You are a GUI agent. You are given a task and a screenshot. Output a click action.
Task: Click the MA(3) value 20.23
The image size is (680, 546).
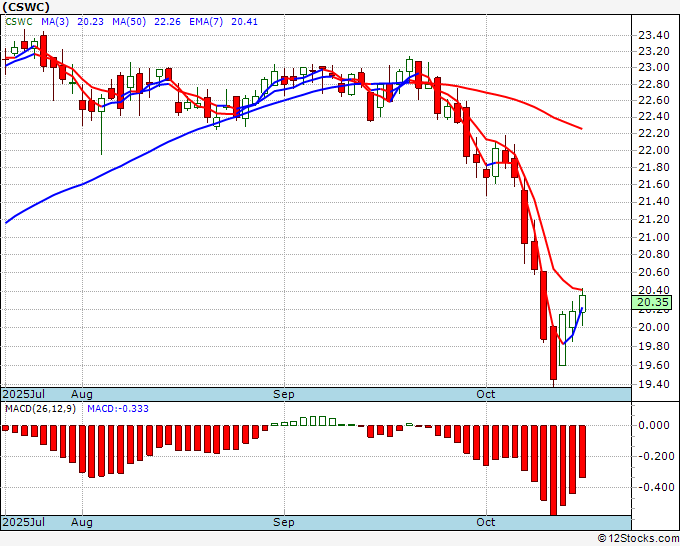(x=90, y=22)
